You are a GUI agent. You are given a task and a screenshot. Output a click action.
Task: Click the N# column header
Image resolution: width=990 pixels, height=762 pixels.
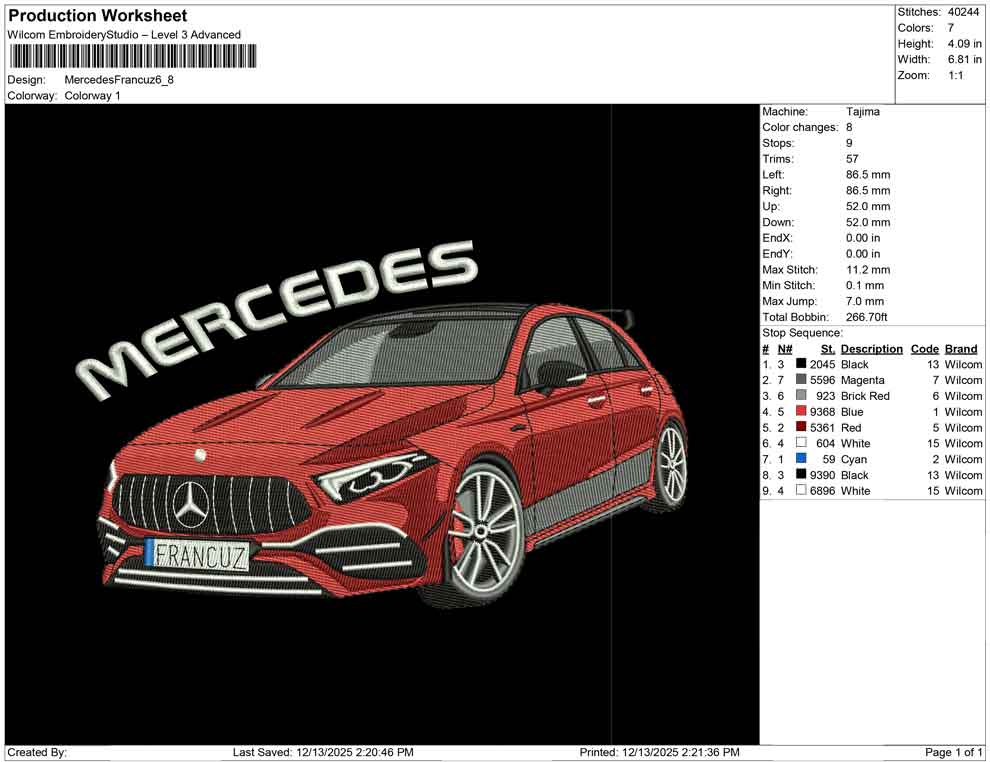[783, 348]
